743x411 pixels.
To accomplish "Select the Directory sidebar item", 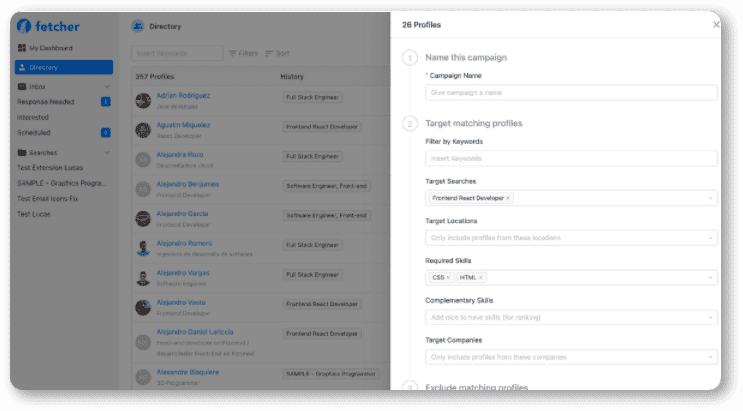I will [64, 67].
